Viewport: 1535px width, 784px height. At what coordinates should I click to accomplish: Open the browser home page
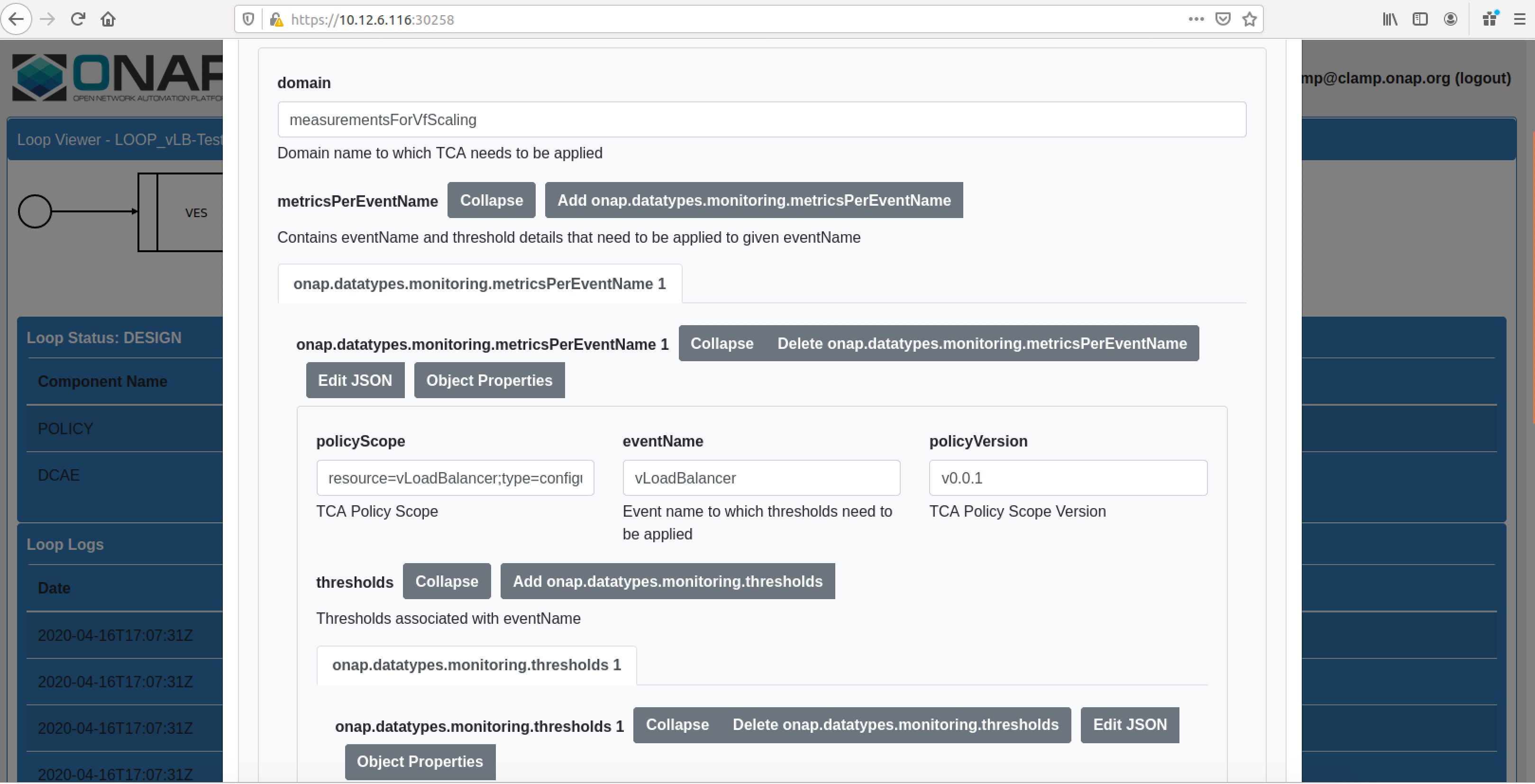click(108, 19)
